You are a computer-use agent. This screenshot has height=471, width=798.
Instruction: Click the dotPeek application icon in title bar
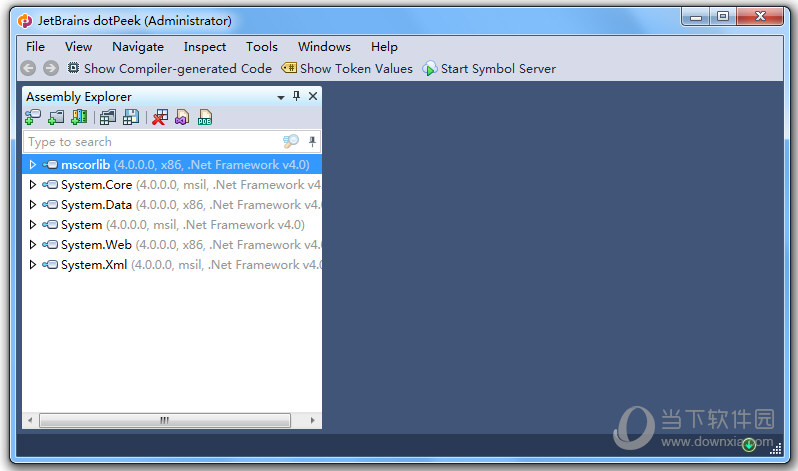click(x=24, y=21)
